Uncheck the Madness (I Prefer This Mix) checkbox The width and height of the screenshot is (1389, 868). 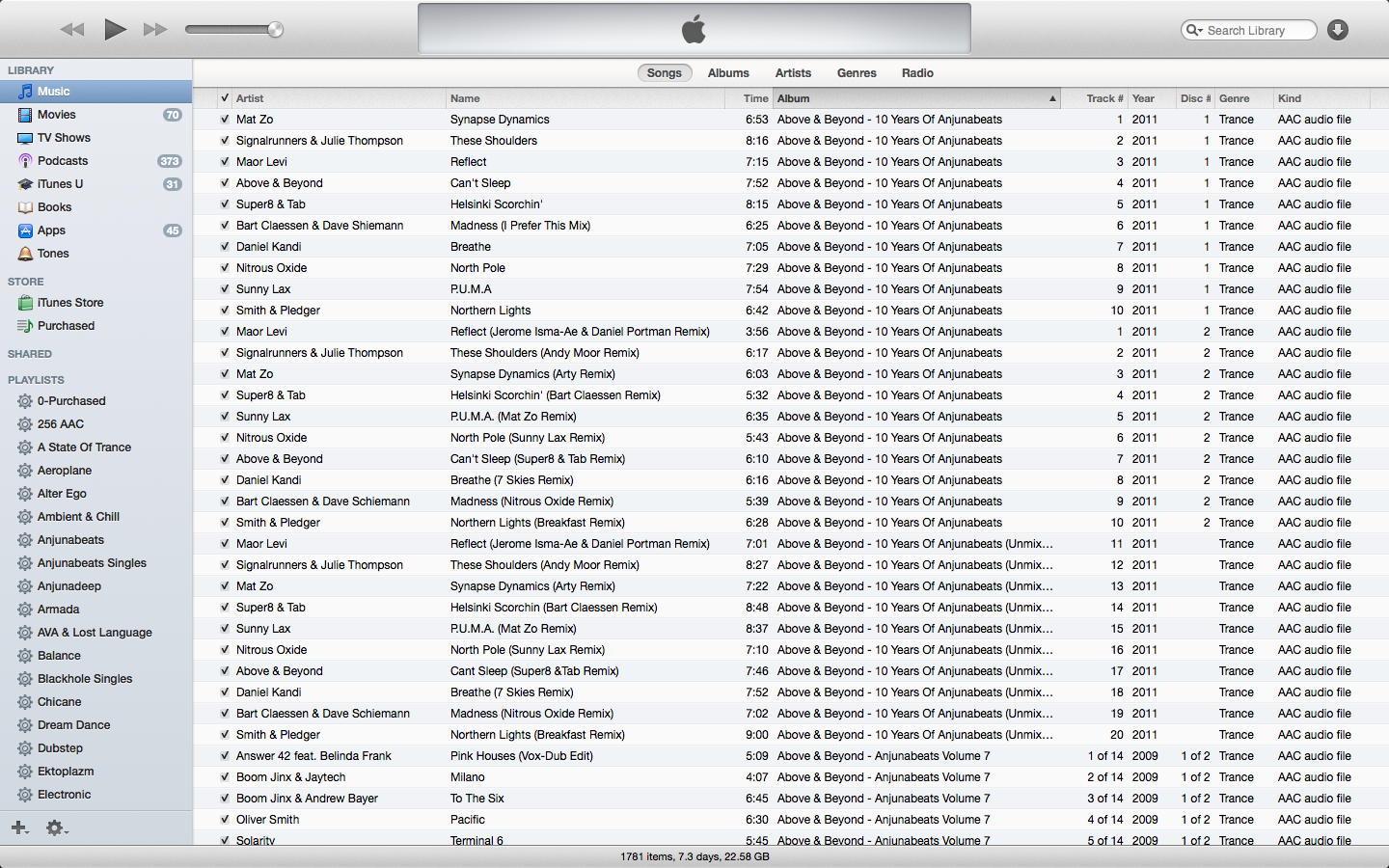[x=225, y=226]
